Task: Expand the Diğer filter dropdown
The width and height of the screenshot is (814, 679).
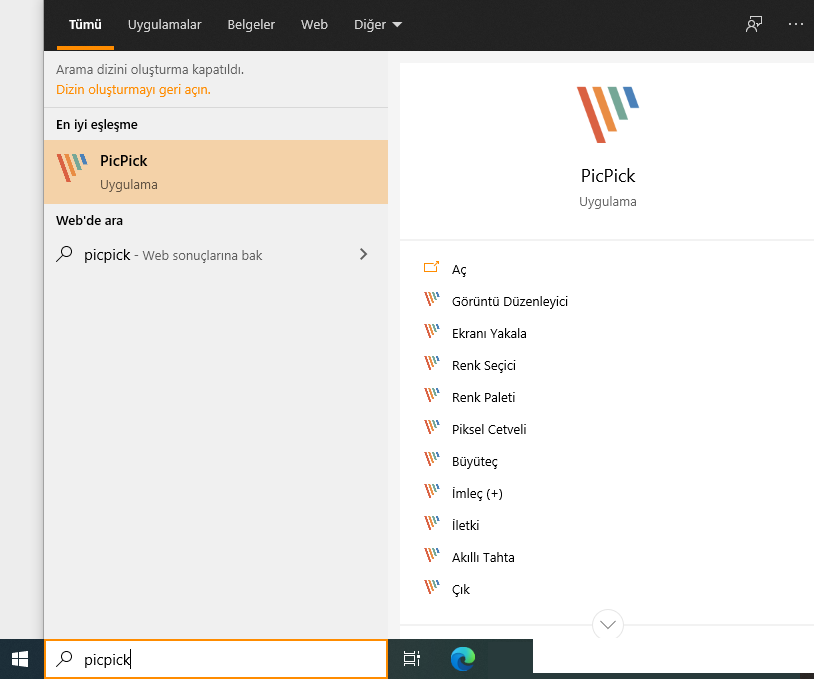Action: (x=378, y=24)
